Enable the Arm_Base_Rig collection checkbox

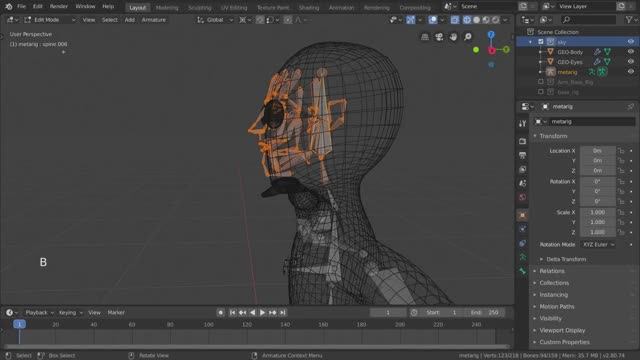[x=541, y=82]
